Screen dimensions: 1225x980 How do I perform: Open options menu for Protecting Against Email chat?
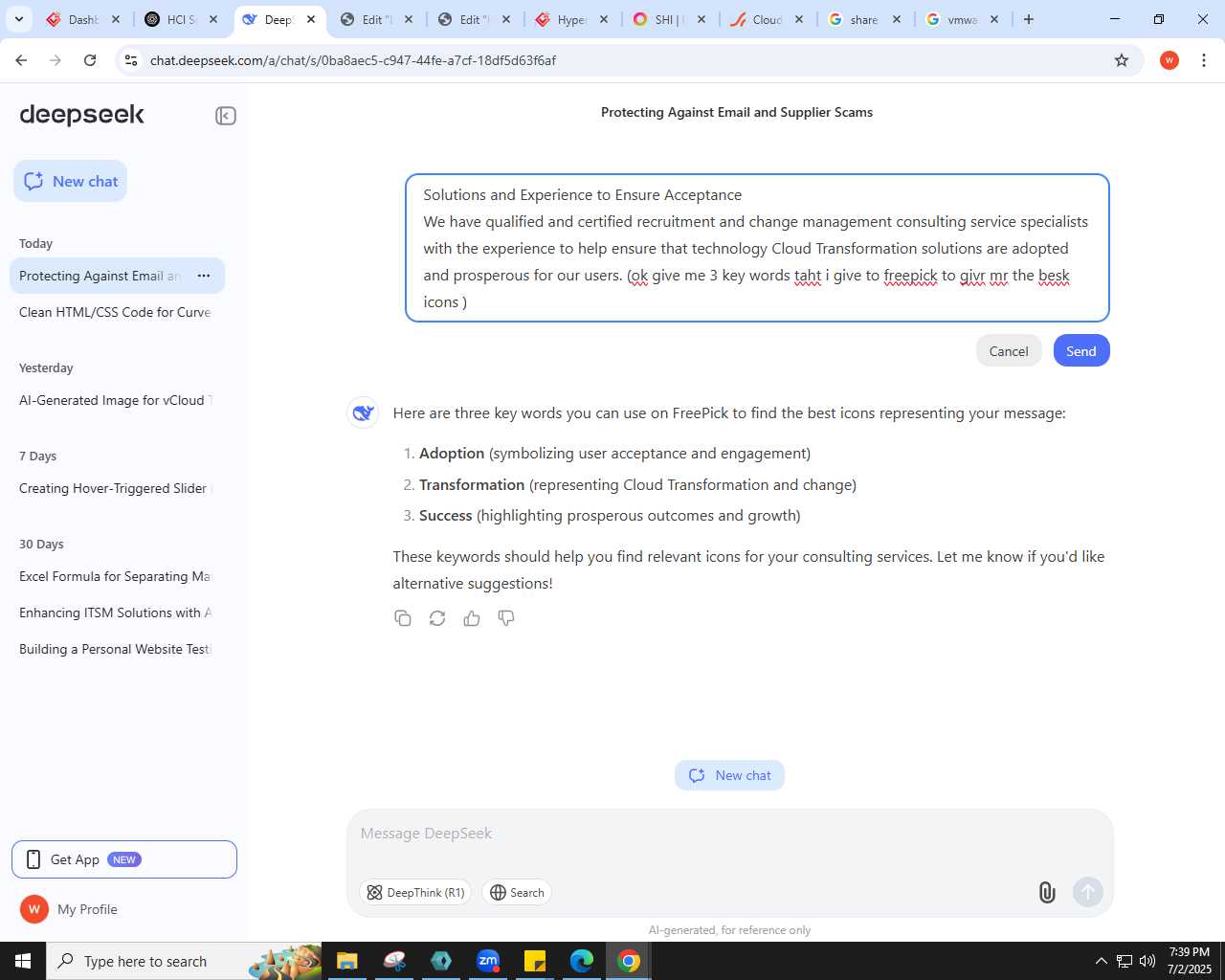204,276
